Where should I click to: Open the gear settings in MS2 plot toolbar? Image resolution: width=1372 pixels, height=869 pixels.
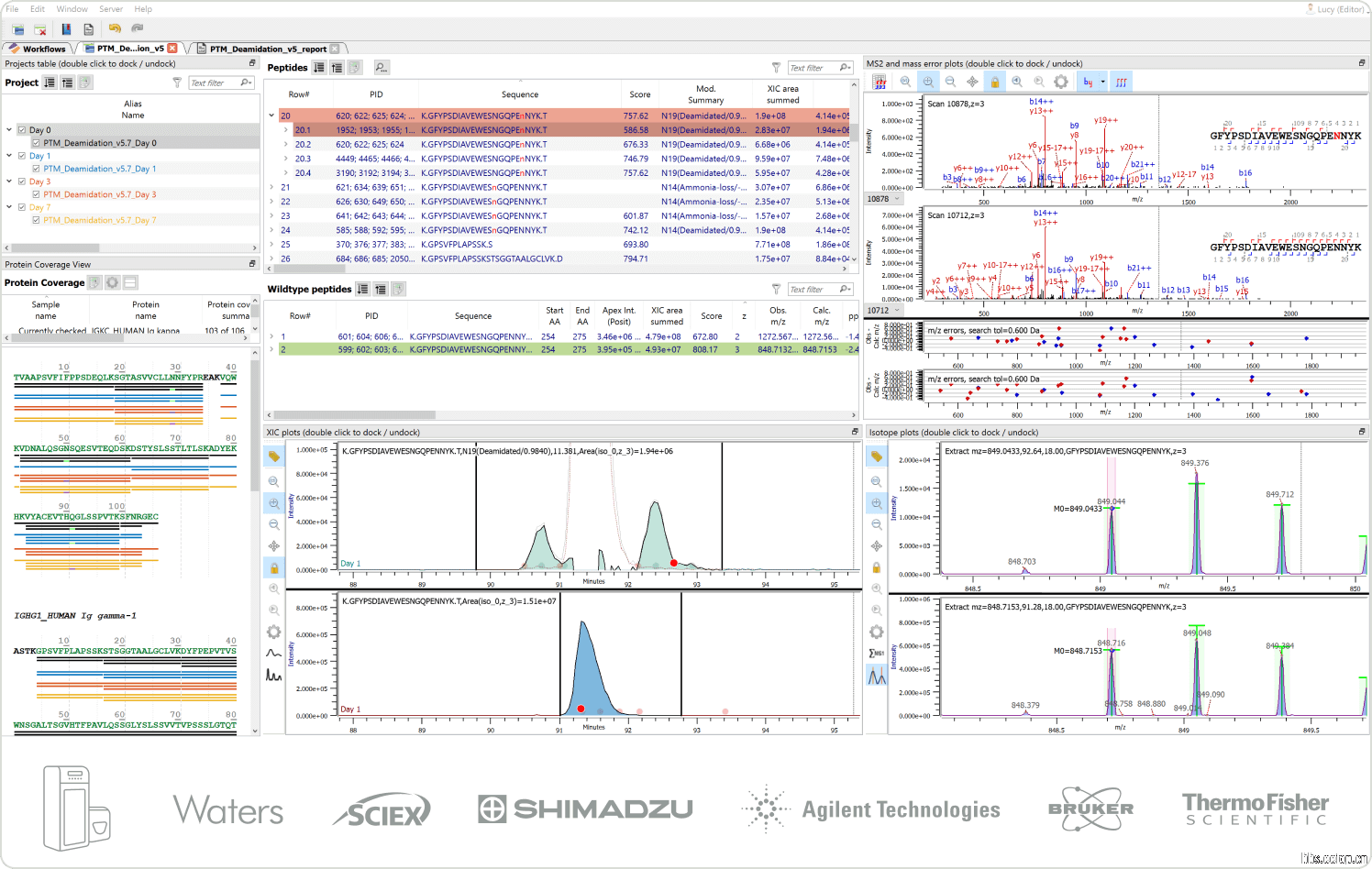tap(1061, 82)
